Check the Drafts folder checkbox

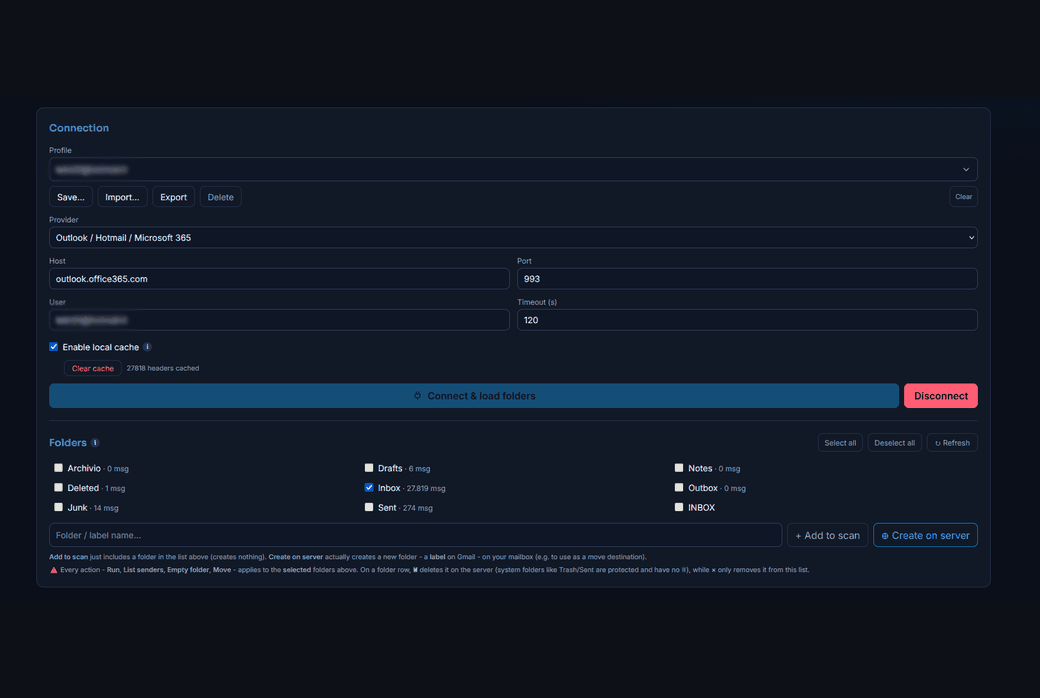tap(369, 468)
